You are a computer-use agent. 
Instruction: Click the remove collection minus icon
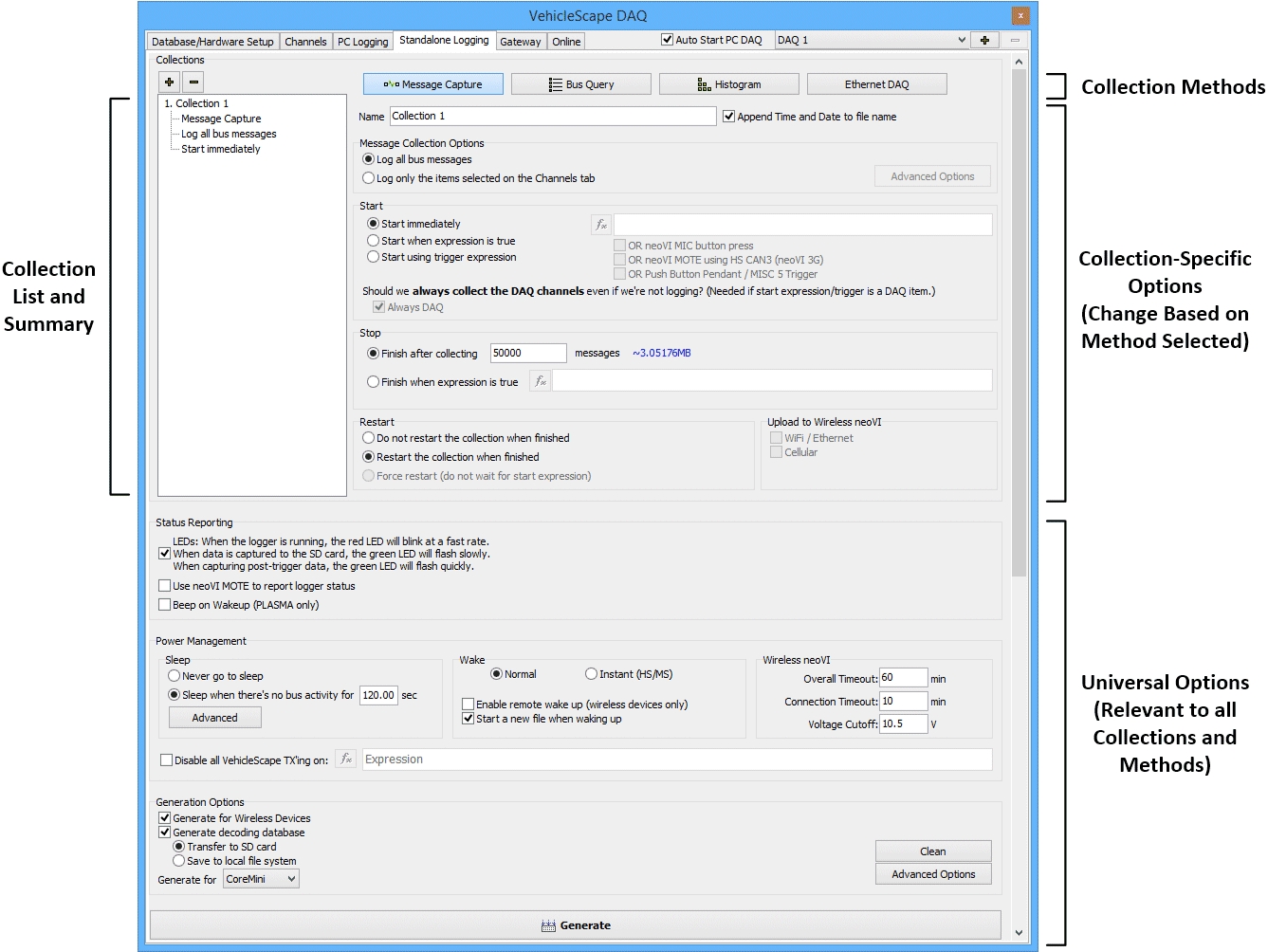coord(193,82)
